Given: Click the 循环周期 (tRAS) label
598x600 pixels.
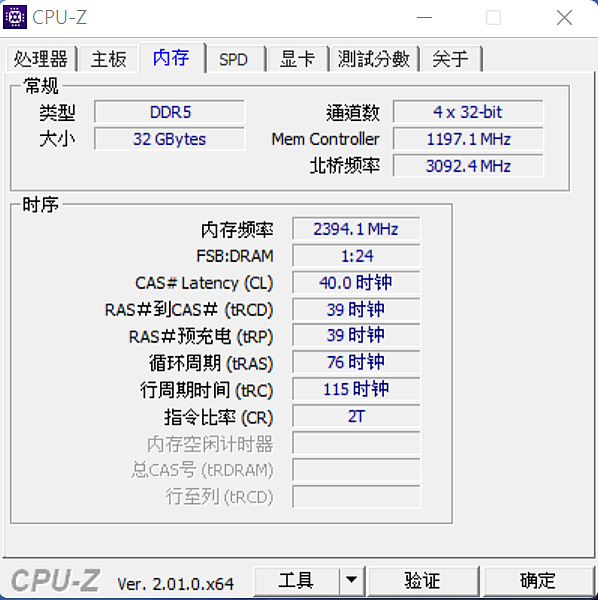Looking at the screenshot, I should 211,363.
